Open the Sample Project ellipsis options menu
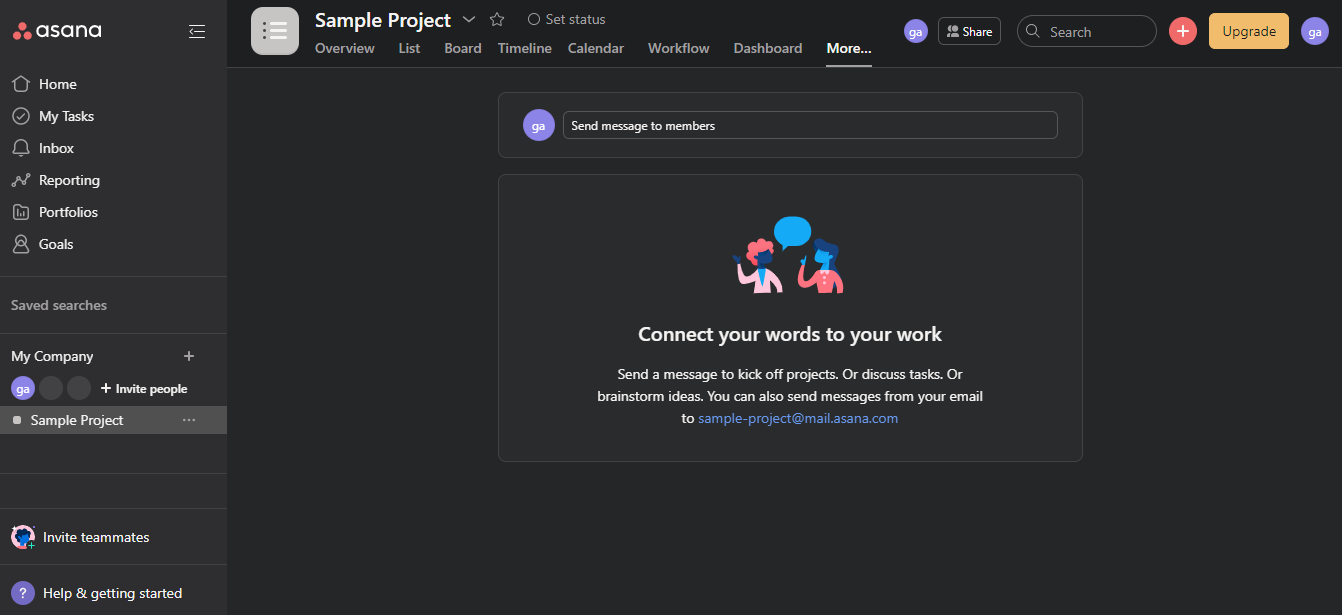The height and width of the screenshot is (615, 1342). (x=189, y=420)
